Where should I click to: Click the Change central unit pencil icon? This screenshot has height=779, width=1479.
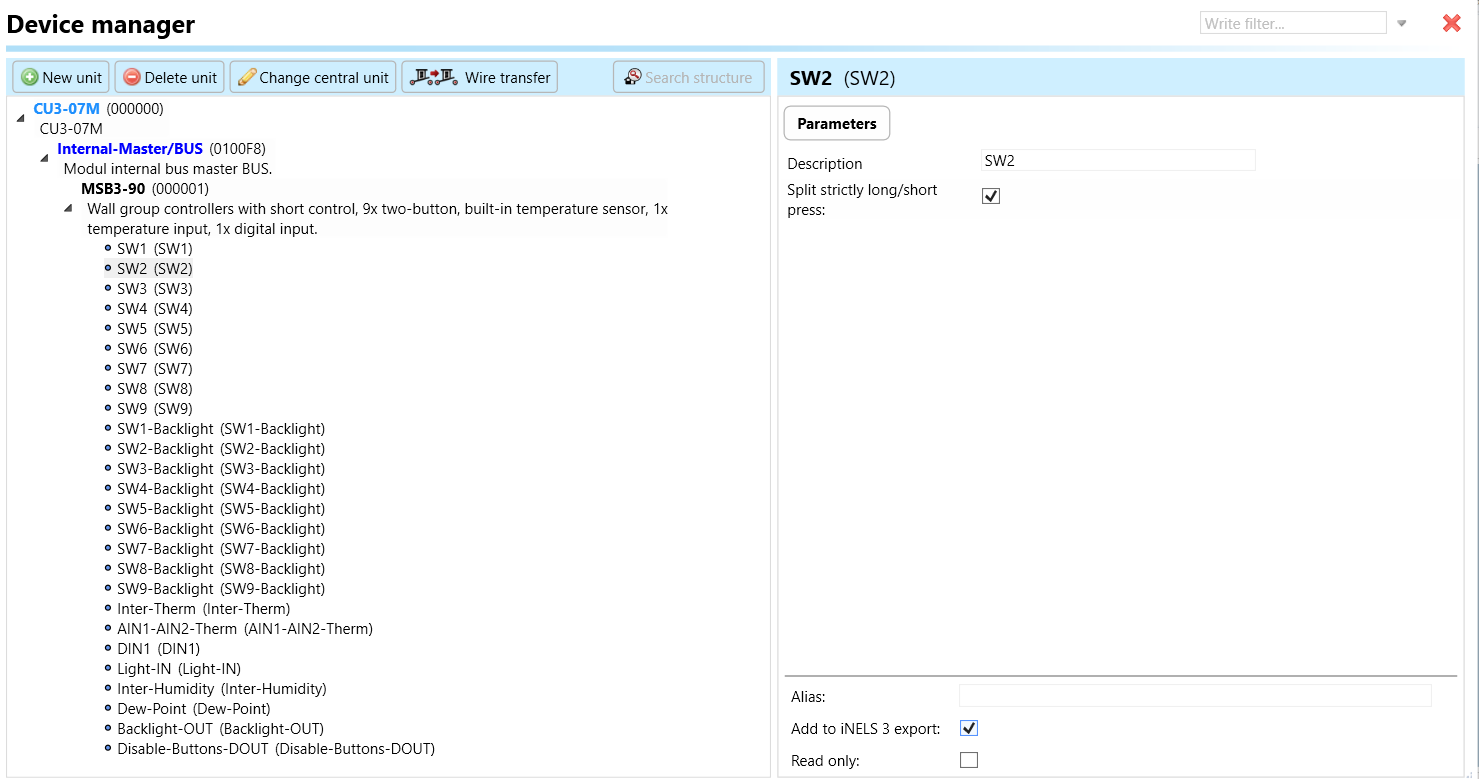247,77
